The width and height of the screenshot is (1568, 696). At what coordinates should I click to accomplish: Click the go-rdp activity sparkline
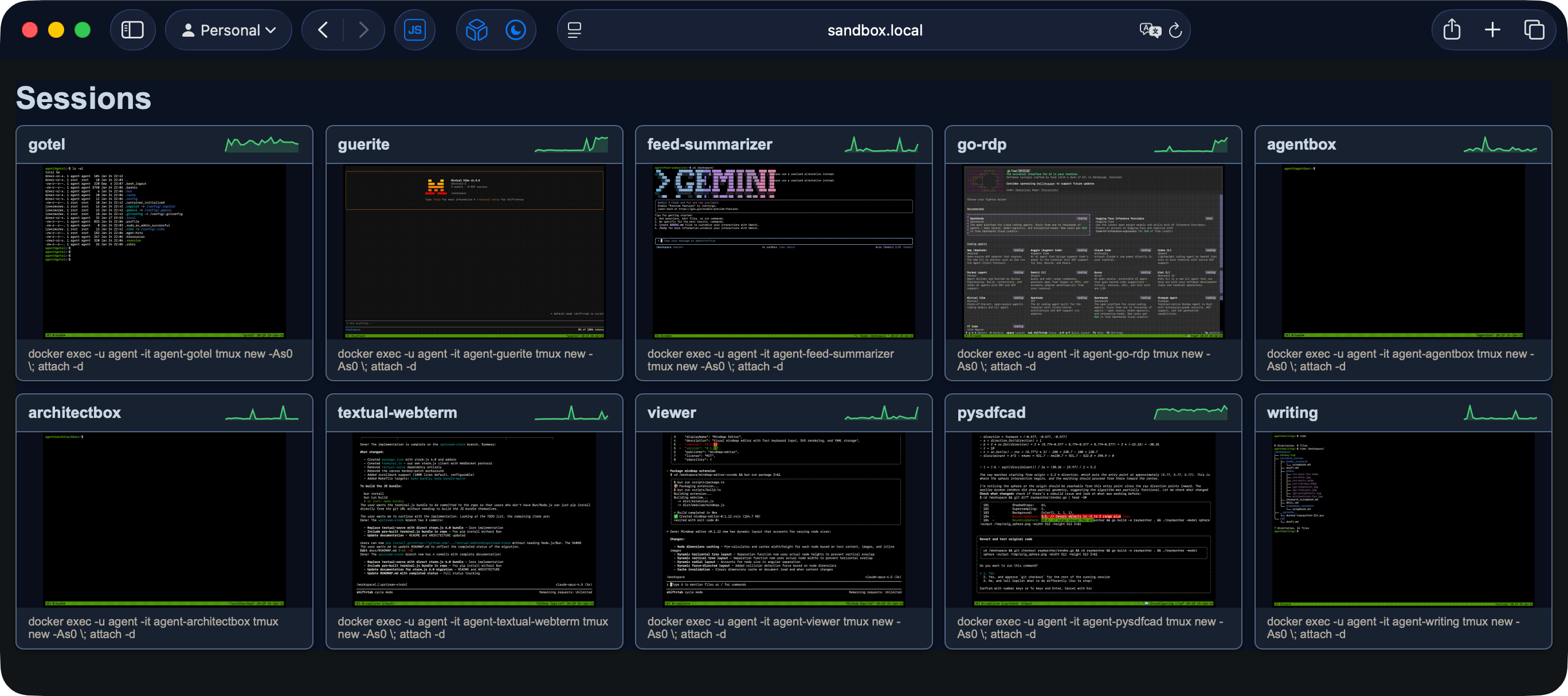[1190, 145]
